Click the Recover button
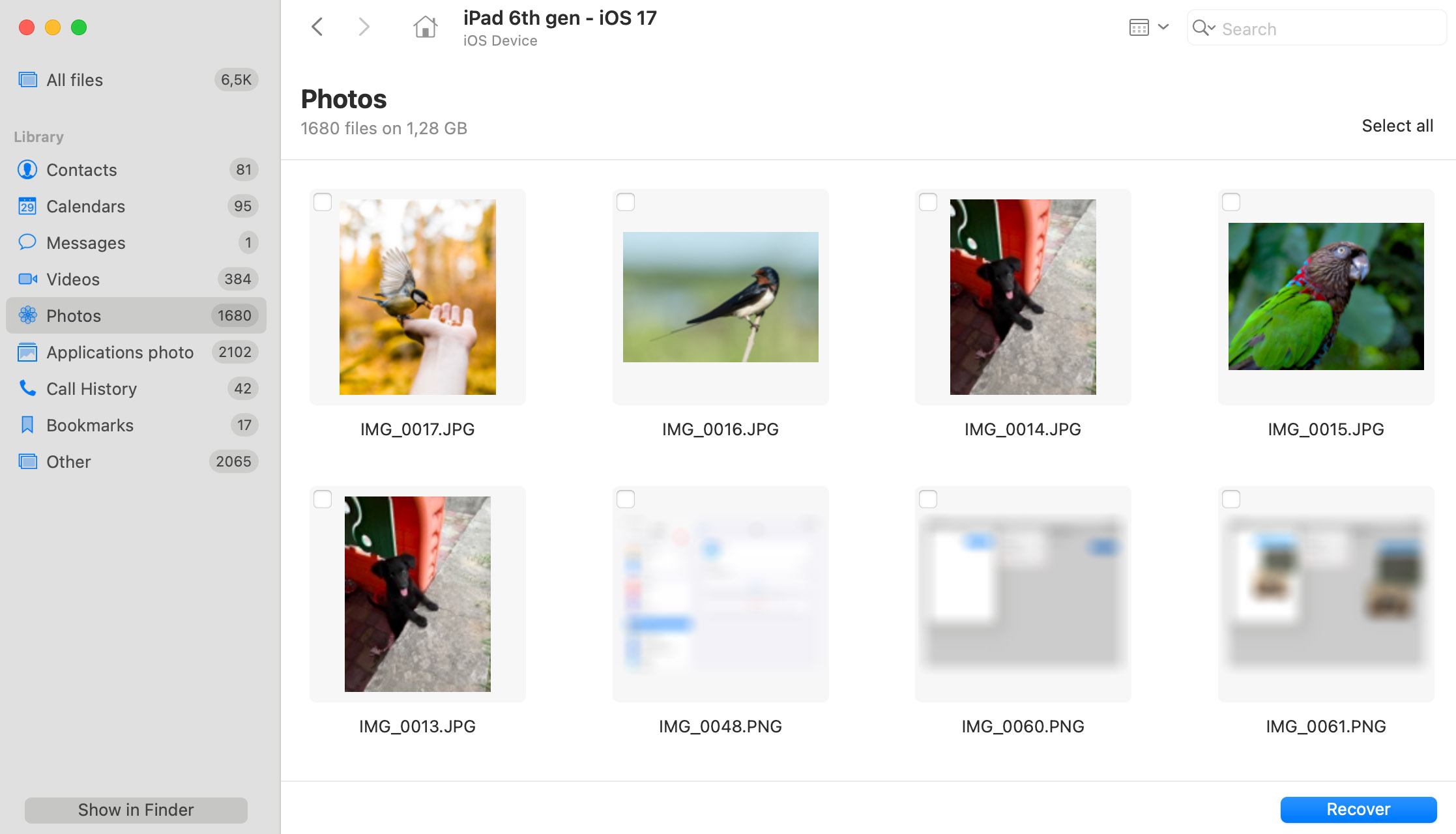This screenshot has height=834, width=1456. pyautogui.click(x=1358, y=809)
